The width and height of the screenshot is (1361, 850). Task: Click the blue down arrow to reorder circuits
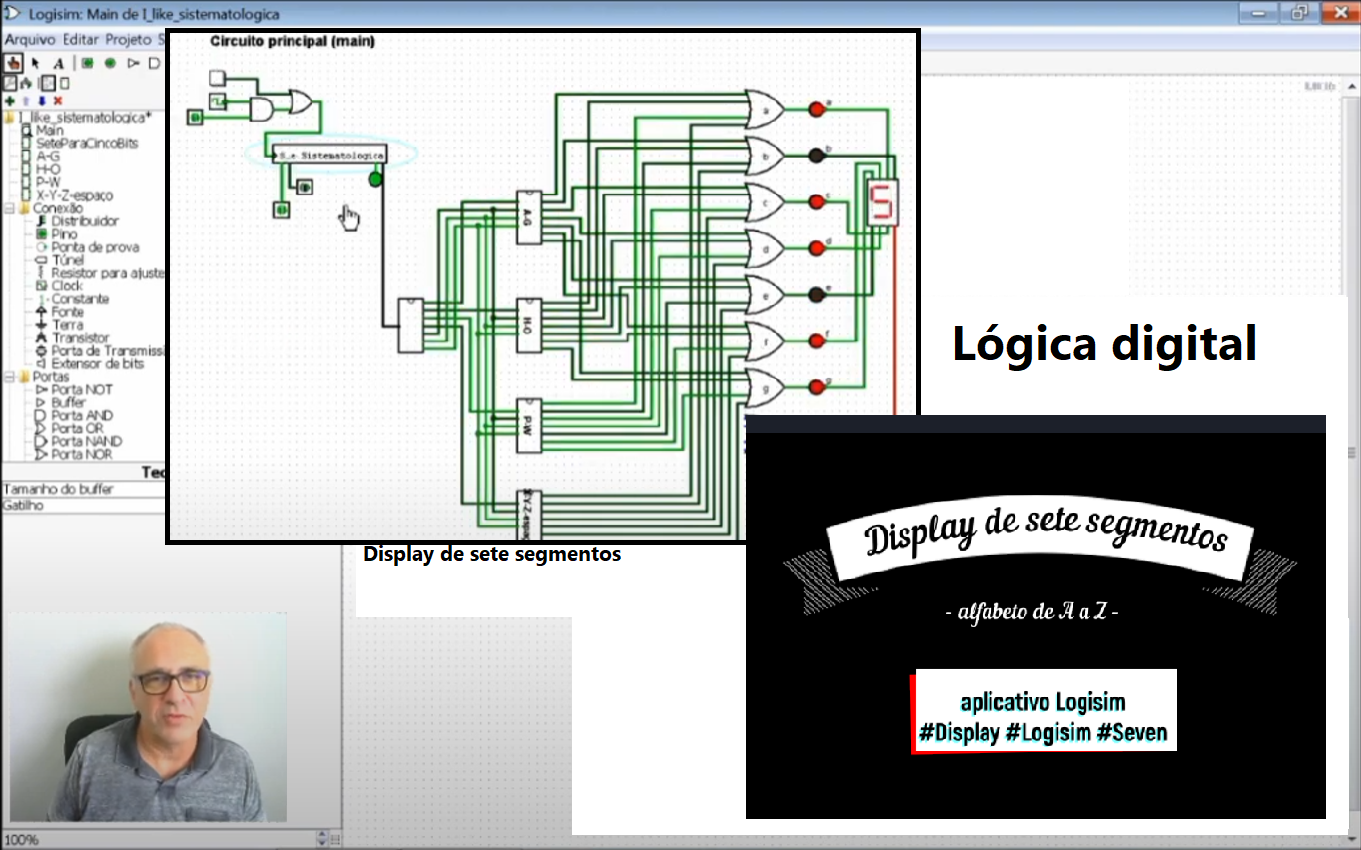(x=42, y=101)
